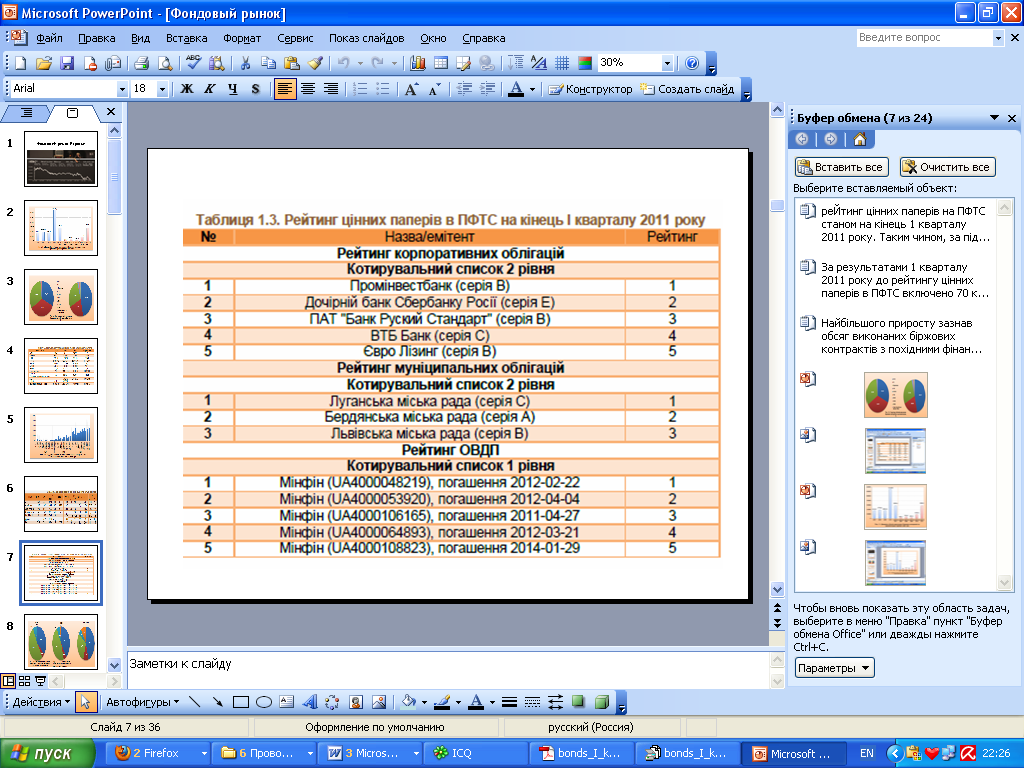Decrease font size with the small A icon
This screenshot has height=768, width=1024.
point(435,89)
